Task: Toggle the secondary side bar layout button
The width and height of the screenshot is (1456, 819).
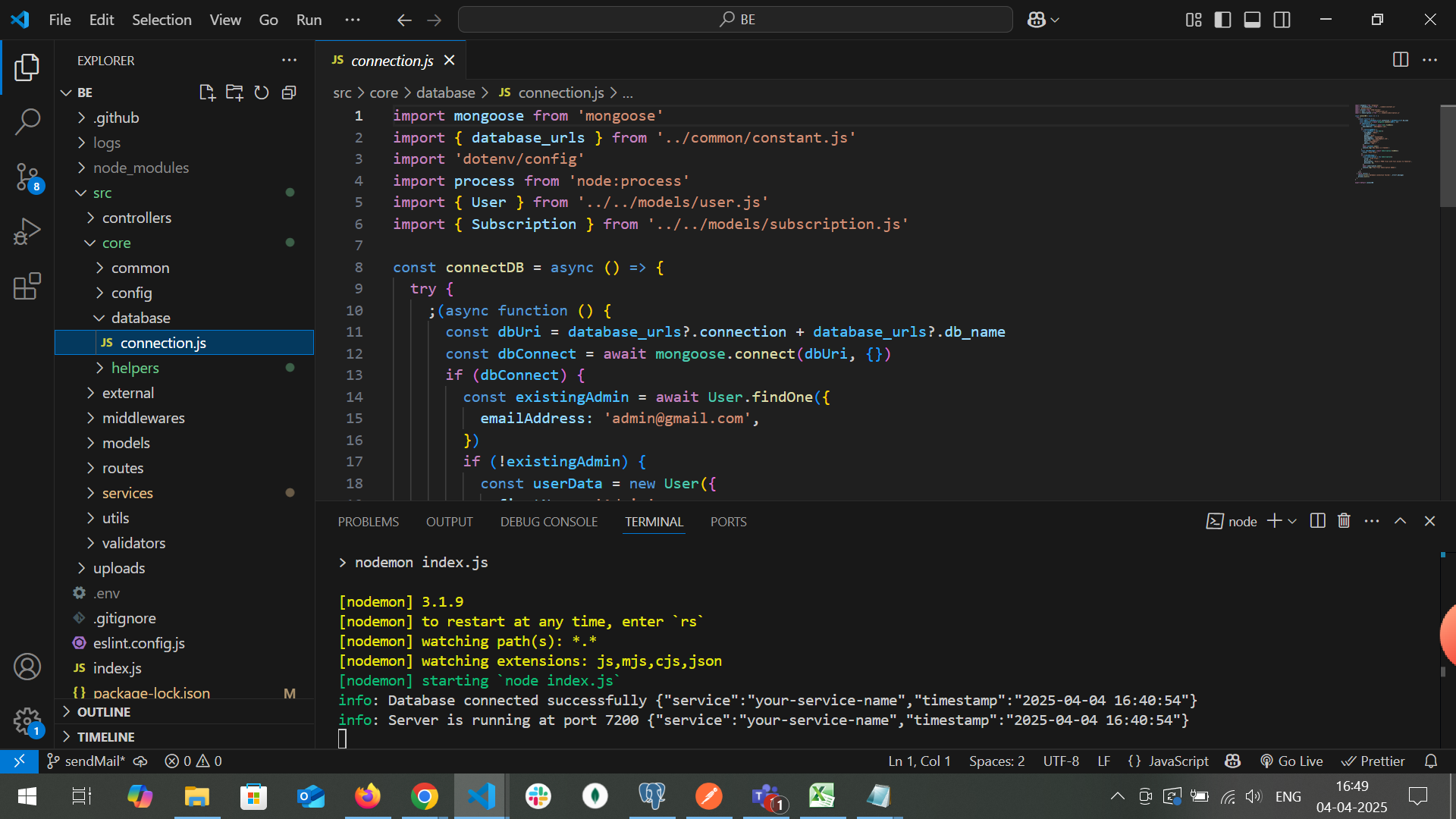Action: (1282, 20)
